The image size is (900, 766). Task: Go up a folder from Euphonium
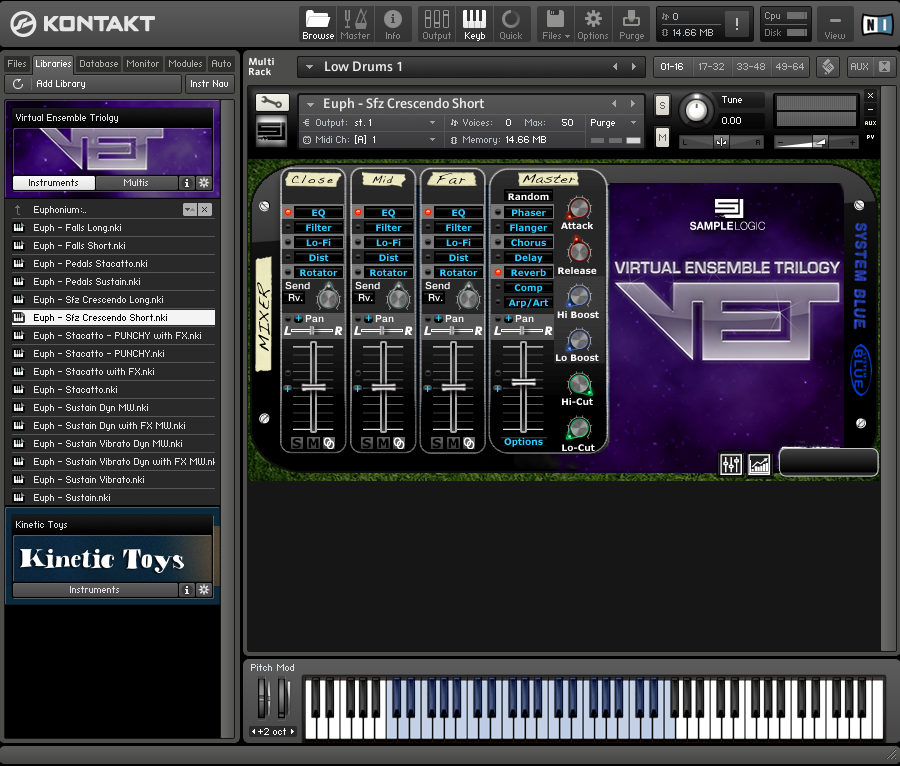coord(18,210)
